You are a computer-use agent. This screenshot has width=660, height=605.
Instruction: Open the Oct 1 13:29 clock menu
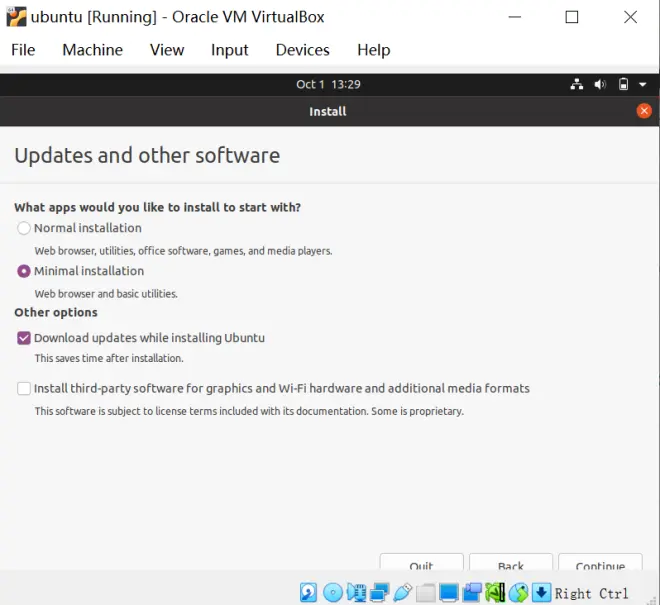[328, 84]
